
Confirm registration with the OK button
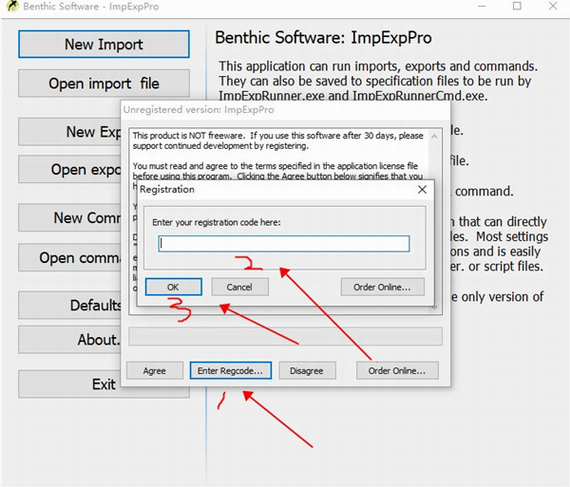[173, 287]
